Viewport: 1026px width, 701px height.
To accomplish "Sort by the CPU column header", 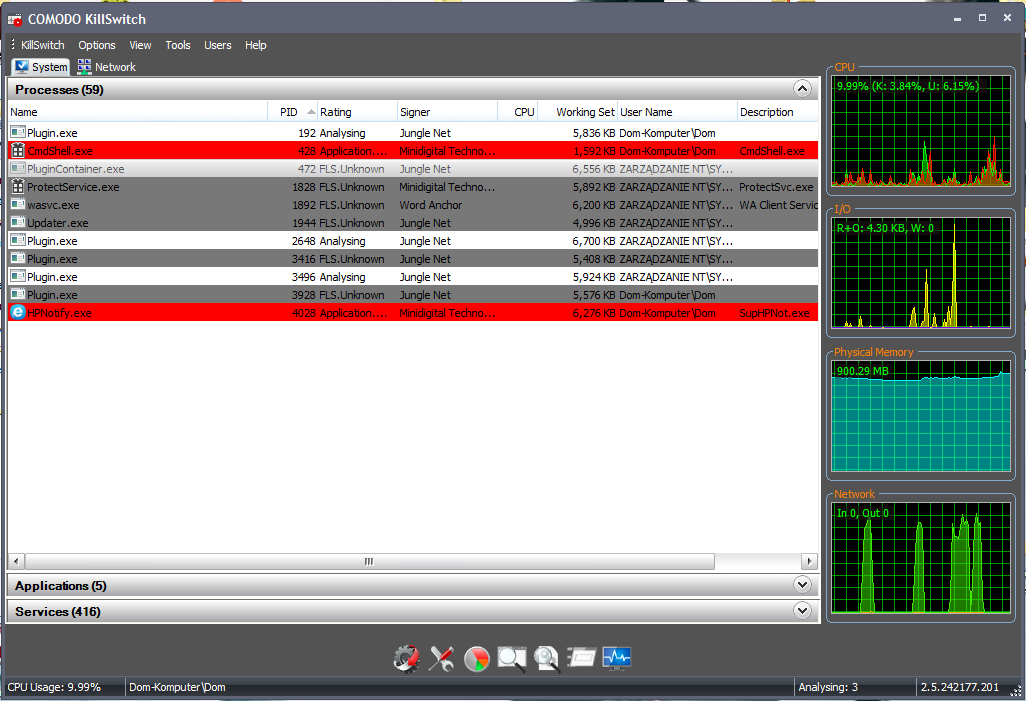I will 518,112.
